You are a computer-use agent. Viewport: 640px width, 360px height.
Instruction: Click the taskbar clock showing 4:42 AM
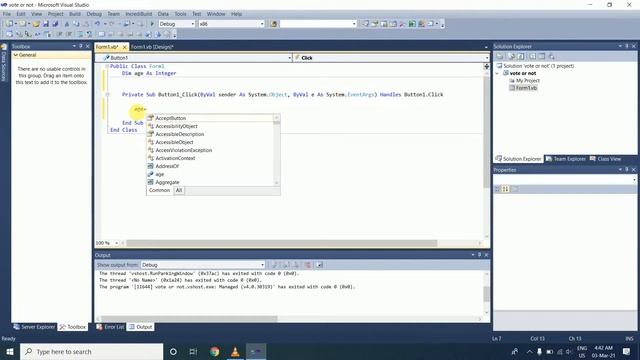point(603,351)
